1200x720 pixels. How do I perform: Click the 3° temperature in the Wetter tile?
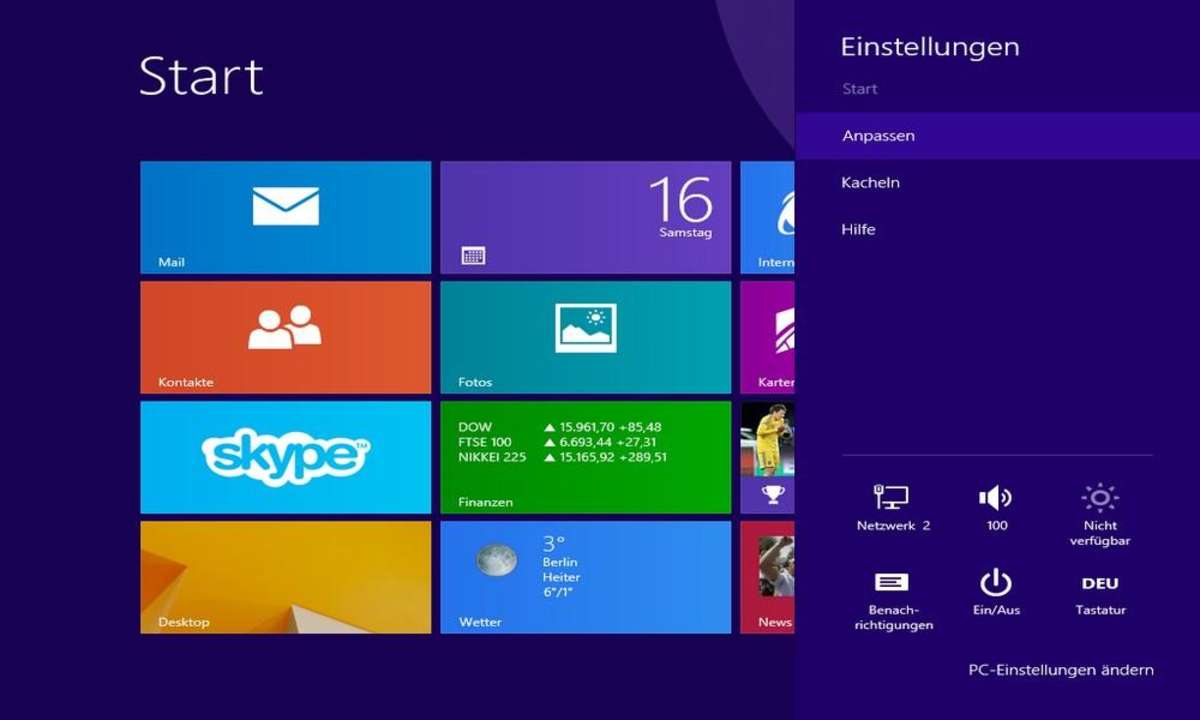pos(555,544)
